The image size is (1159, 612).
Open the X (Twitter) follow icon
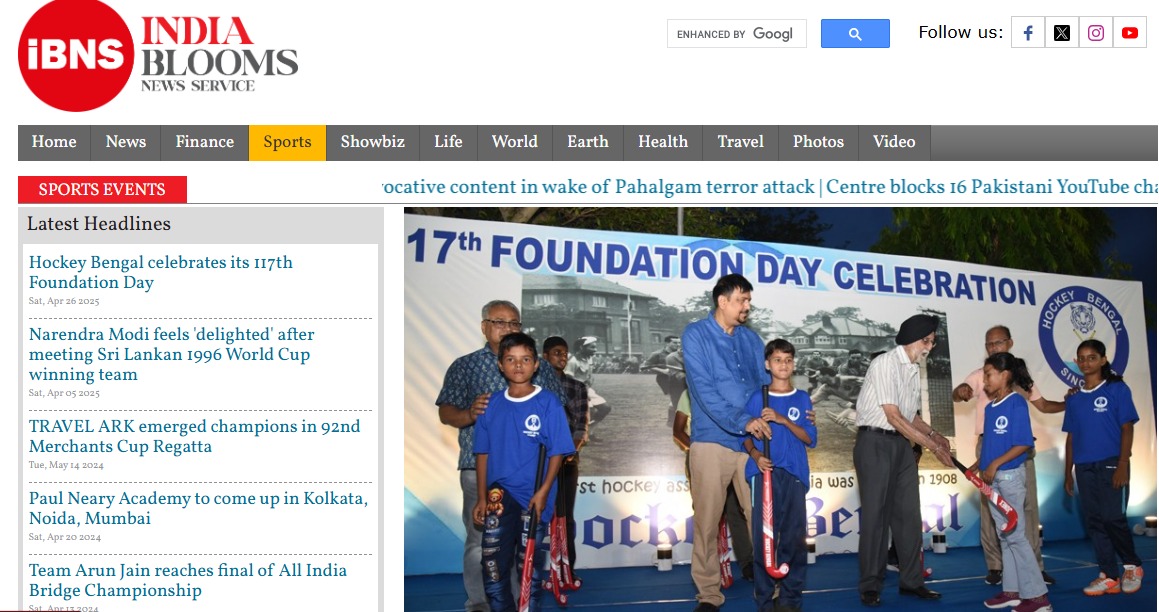point(1061,33)
